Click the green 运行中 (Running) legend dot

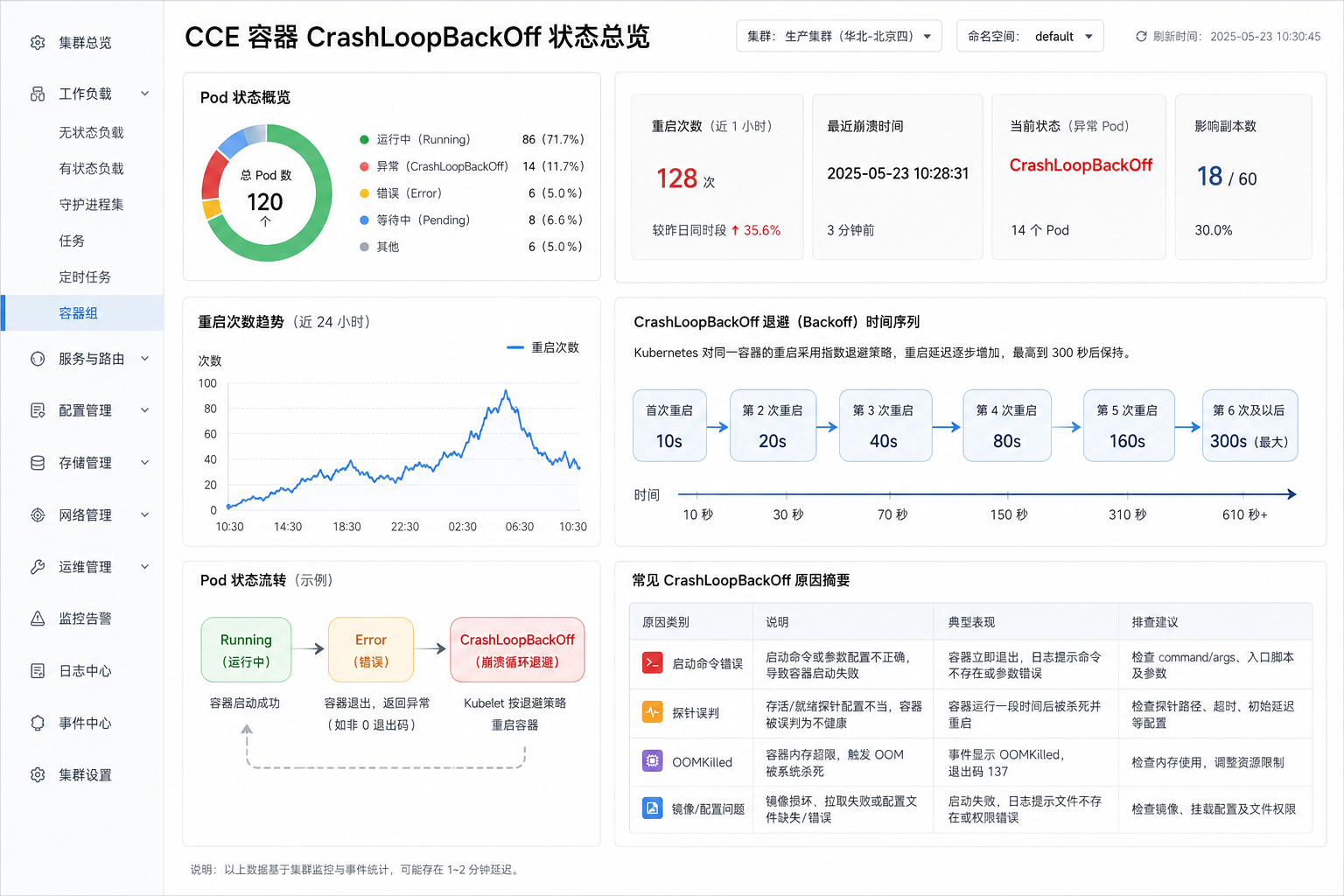(364, 139)
